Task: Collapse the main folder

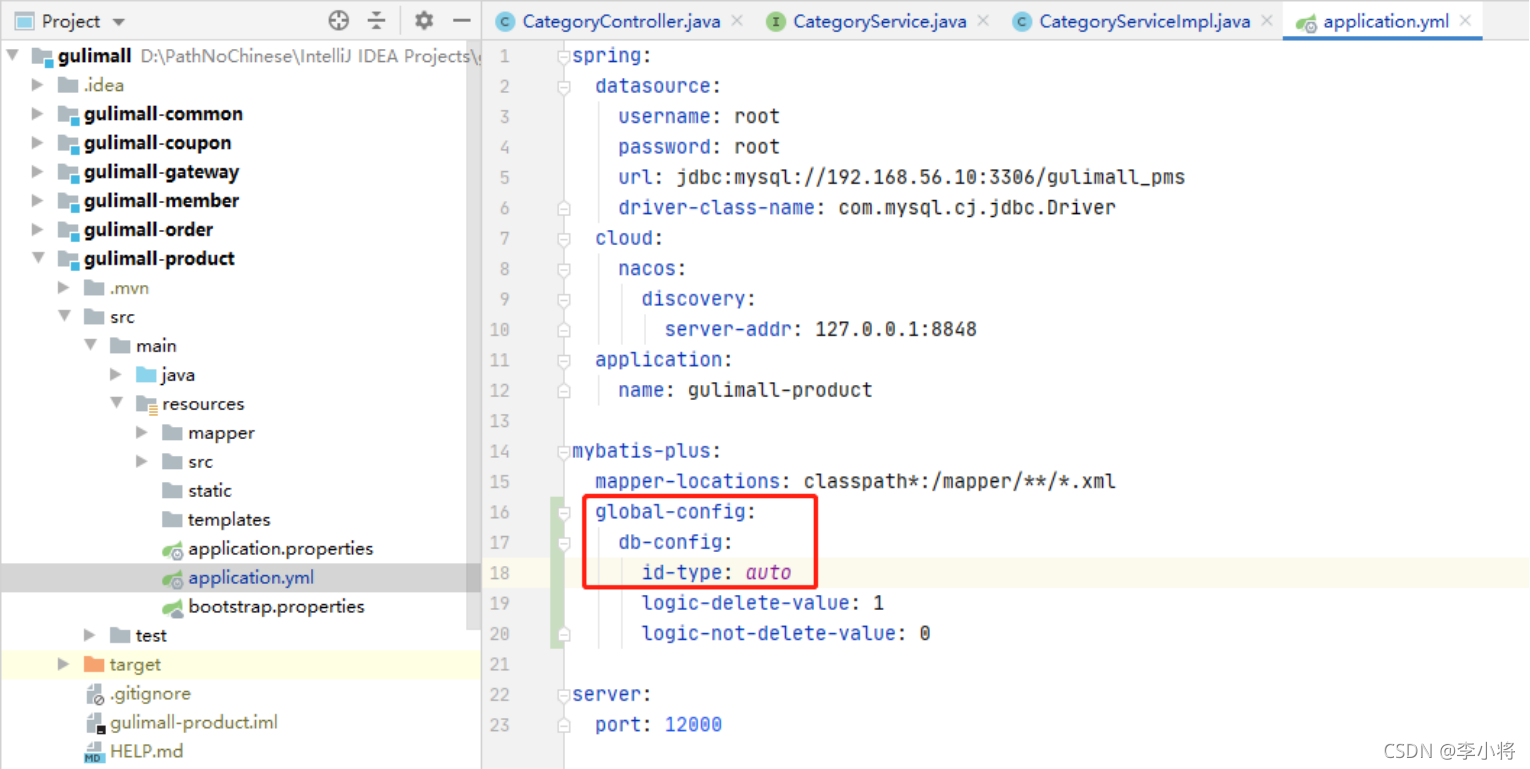Action: (x=90, y=345)
